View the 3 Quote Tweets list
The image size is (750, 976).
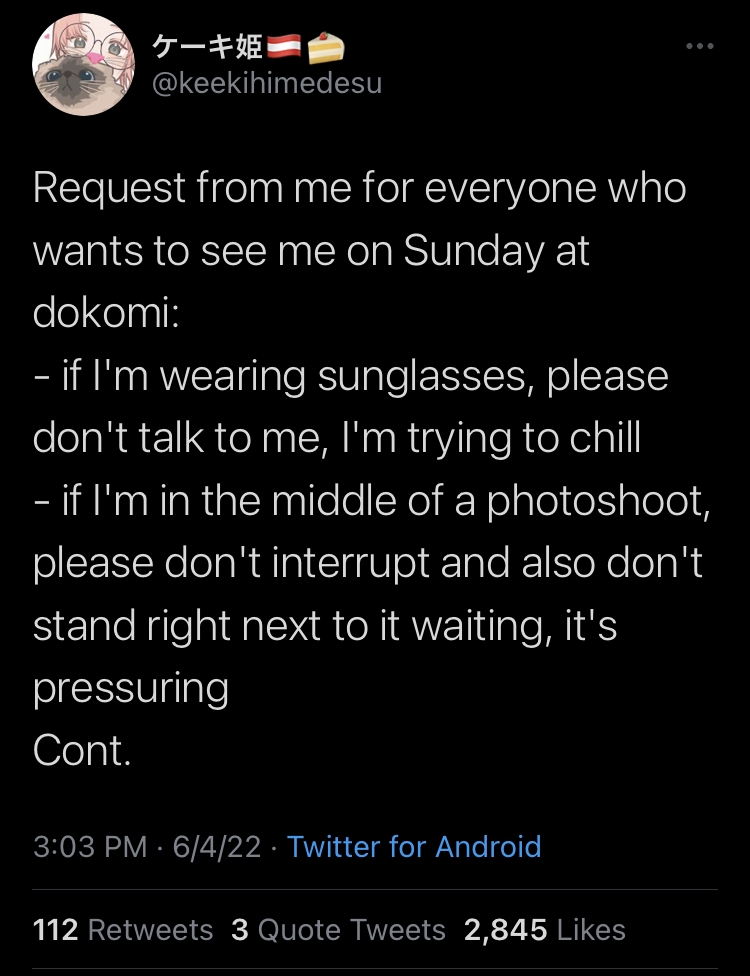pyautogui.click(x=338, y=930)
